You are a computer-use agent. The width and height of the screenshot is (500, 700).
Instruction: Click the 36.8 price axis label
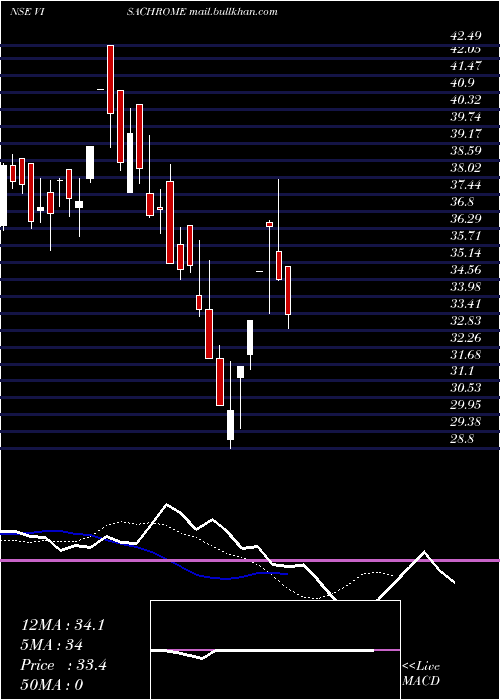pos(462,202)
